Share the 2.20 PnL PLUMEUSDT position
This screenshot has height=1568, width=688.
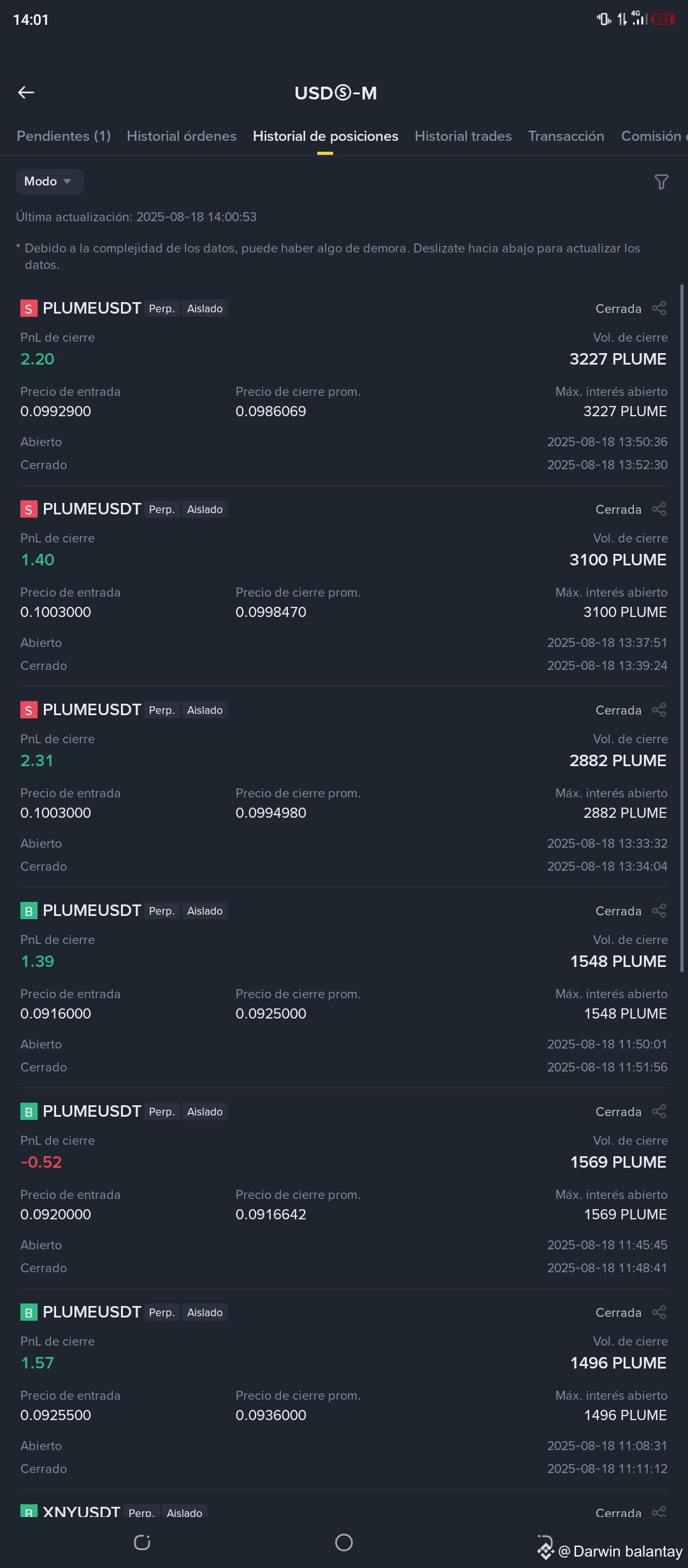pos(659,309)
